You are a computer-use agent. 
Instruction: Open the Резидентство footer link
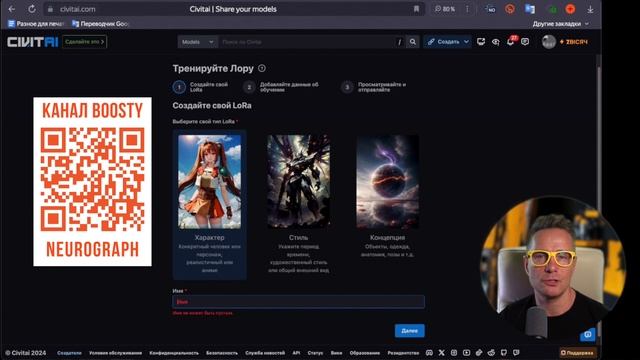point(403,353)
